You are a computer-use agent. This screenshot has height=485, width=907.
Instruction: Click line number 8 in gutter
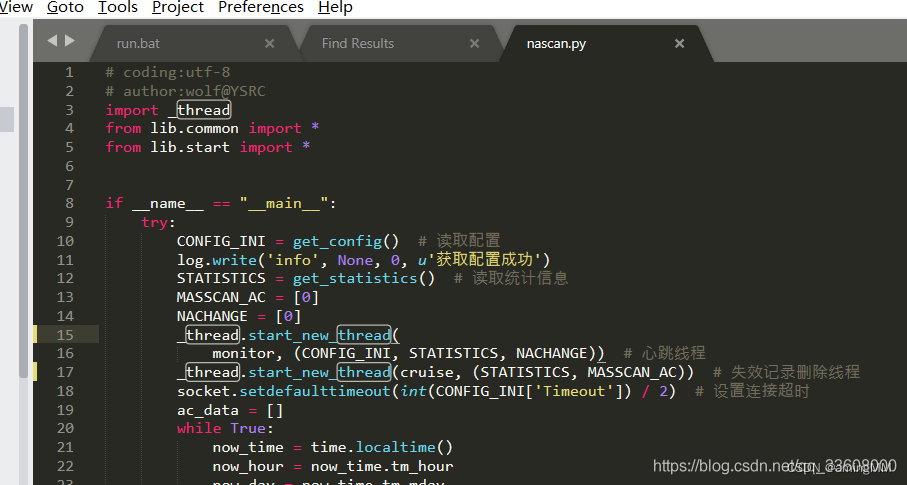click(69, 203)
